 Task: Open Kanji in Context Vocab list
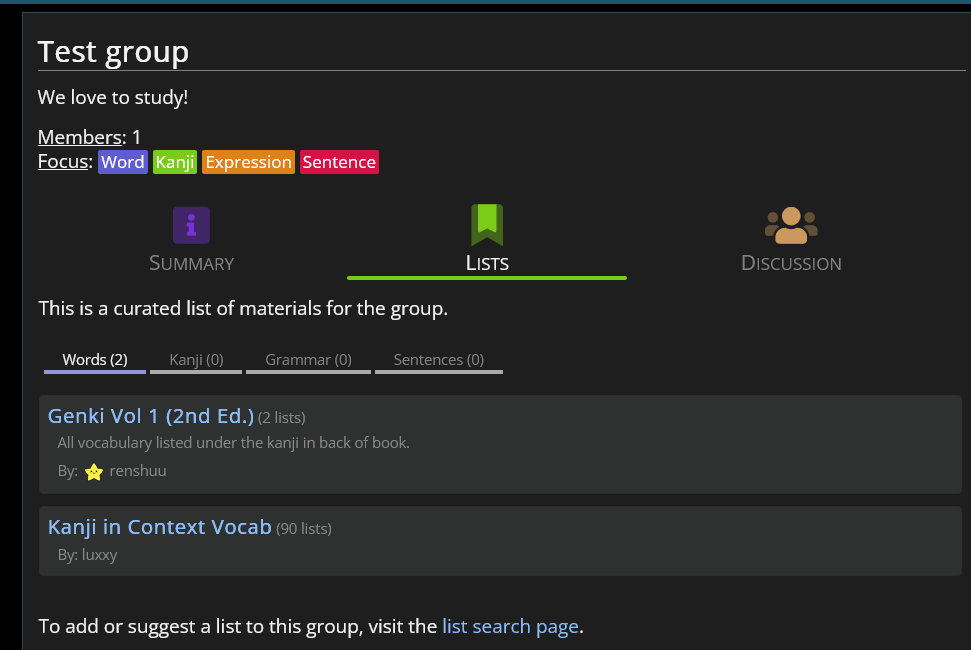160,527
